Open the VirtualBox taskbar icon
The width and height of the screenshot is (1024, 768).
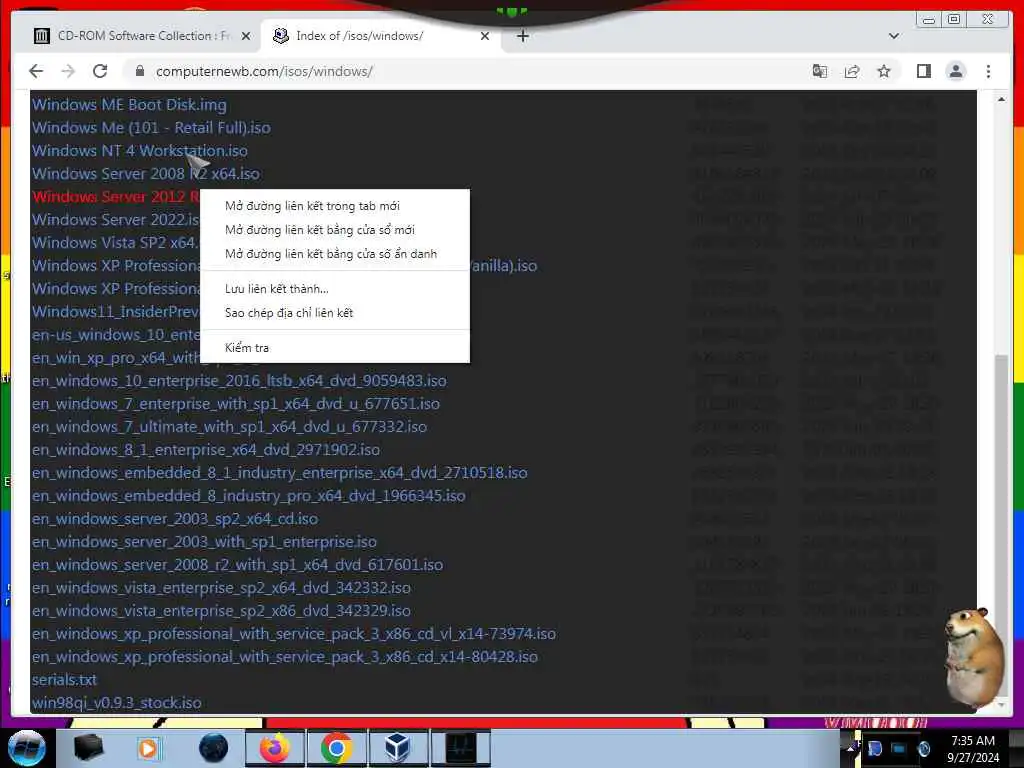398,748
